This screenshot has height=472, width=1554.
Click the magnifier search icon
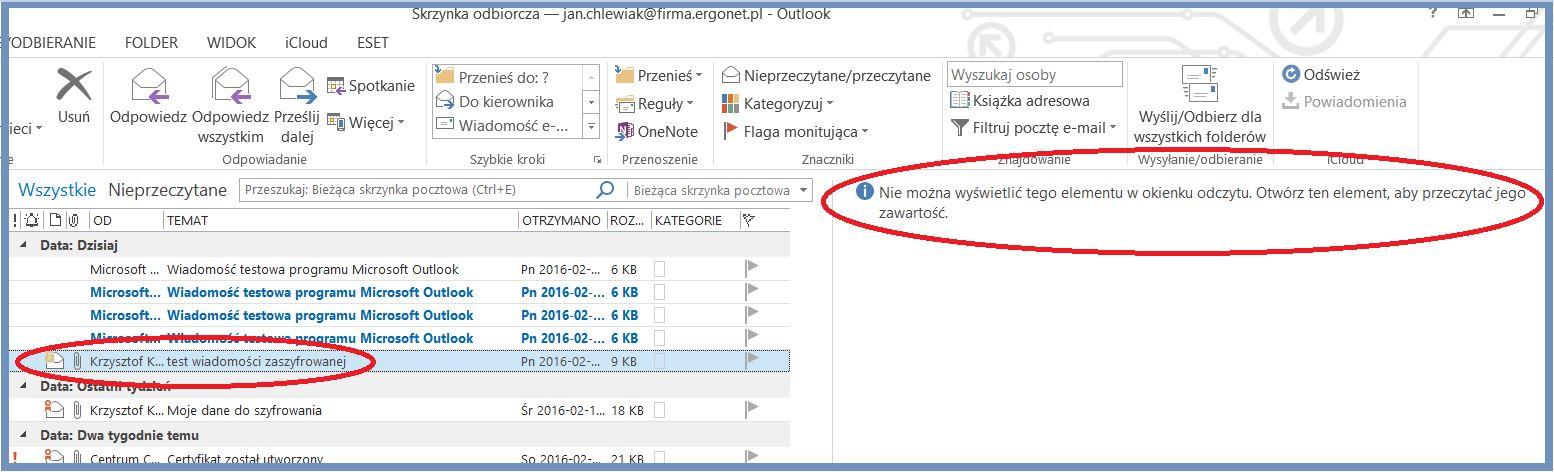[x=605, y=190]
